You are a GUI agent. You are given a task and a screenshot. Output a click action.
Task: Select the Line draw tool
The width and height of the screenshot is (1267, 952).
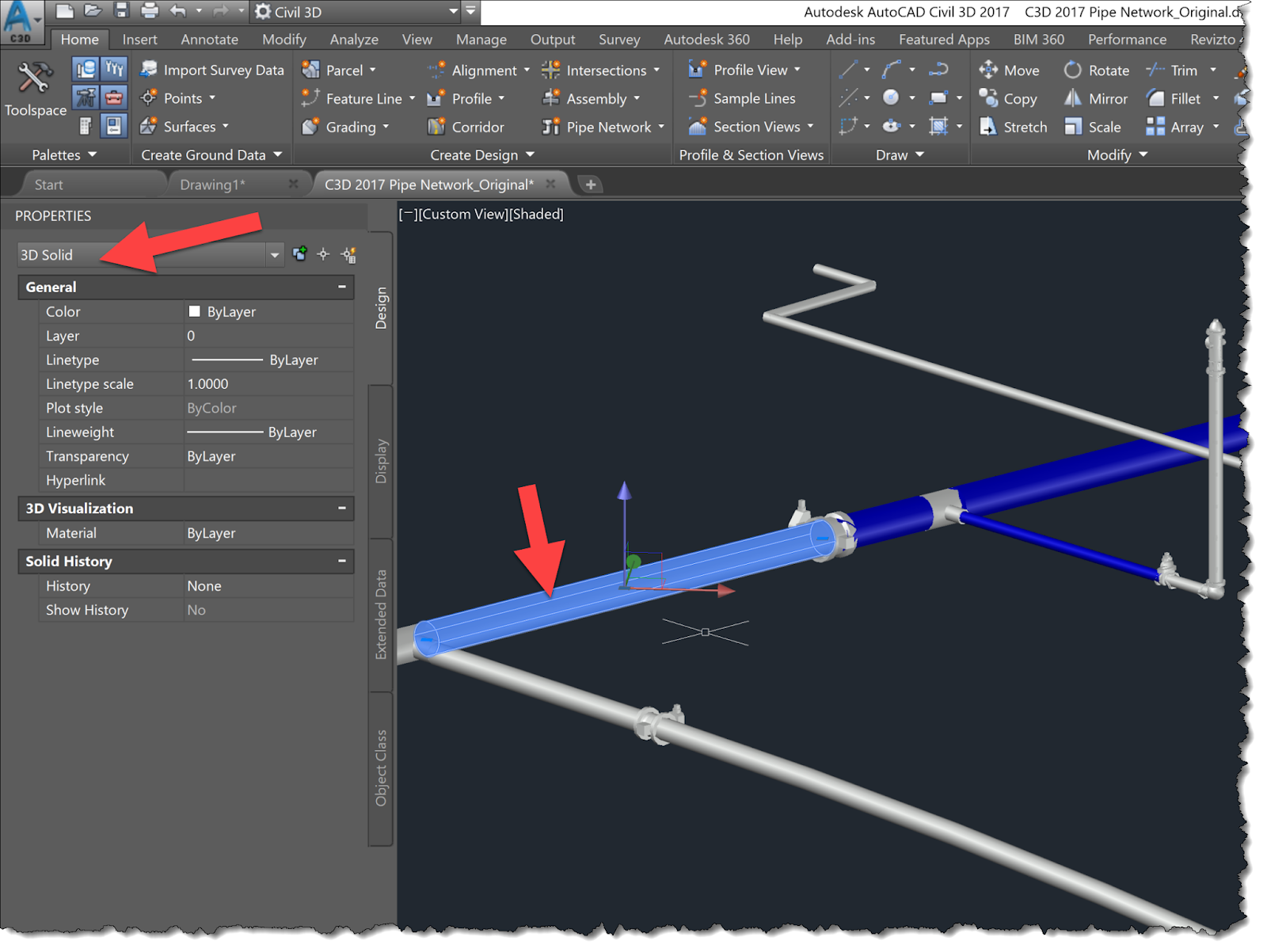pyautogui.click(x=848, y=70)
